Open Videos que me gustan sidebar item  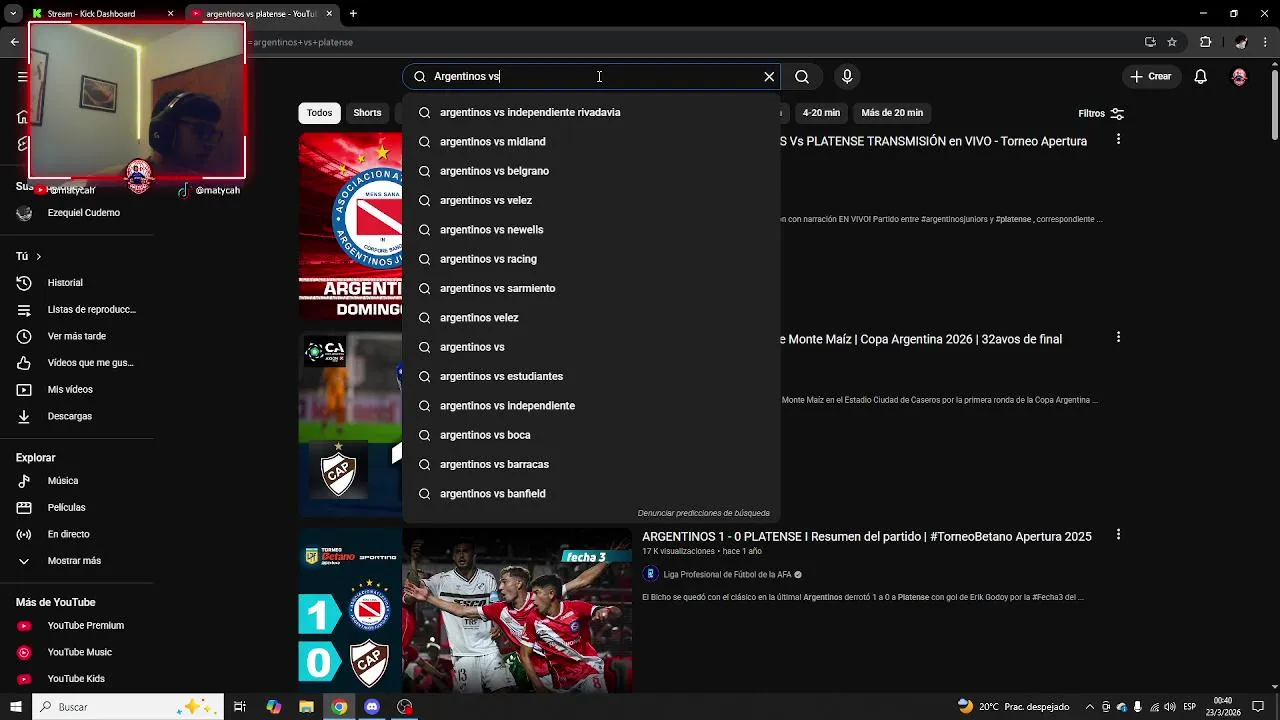click(x=77, y=363)
